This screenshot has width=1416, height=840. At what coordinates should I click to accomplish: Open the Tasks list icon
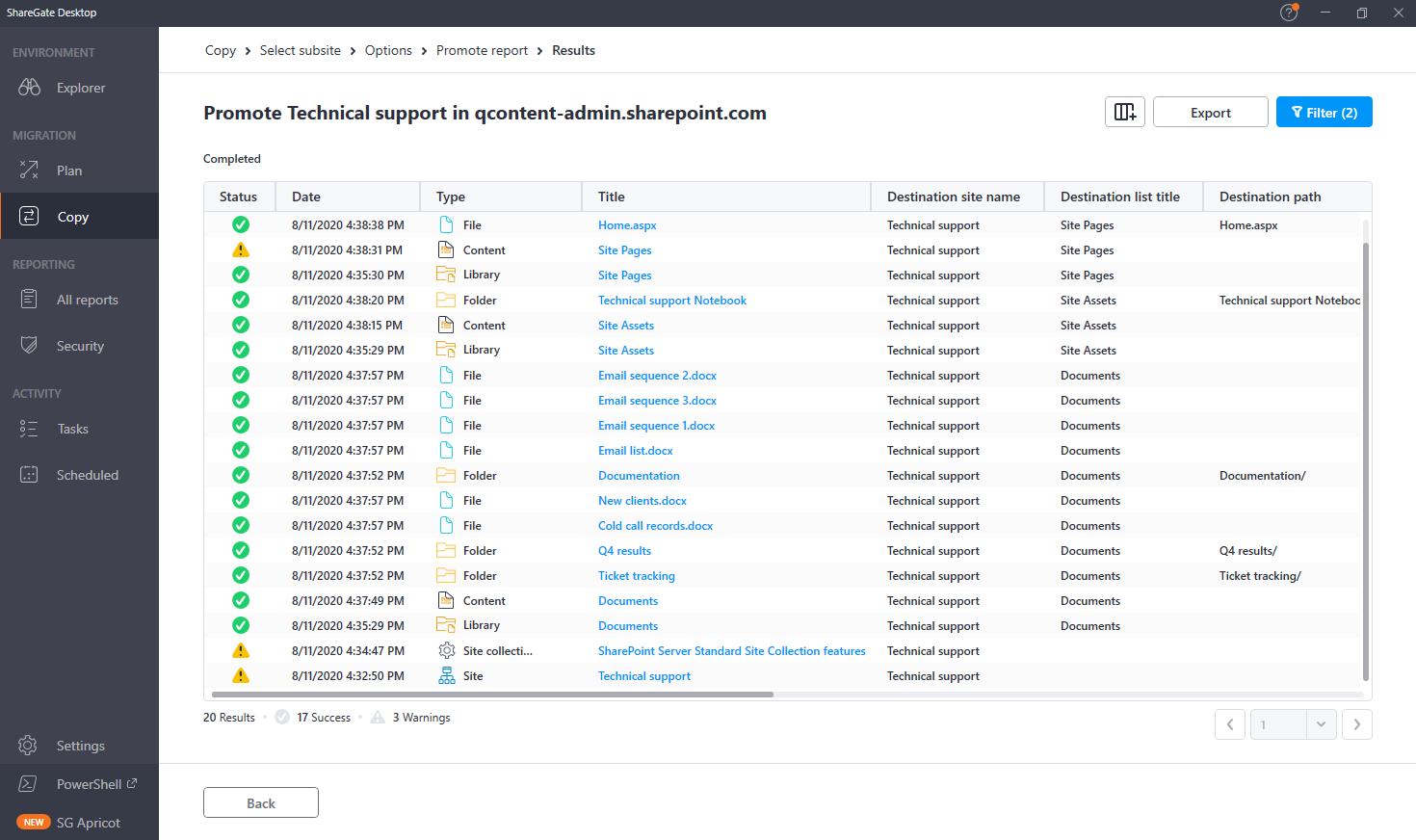[29, 429]
